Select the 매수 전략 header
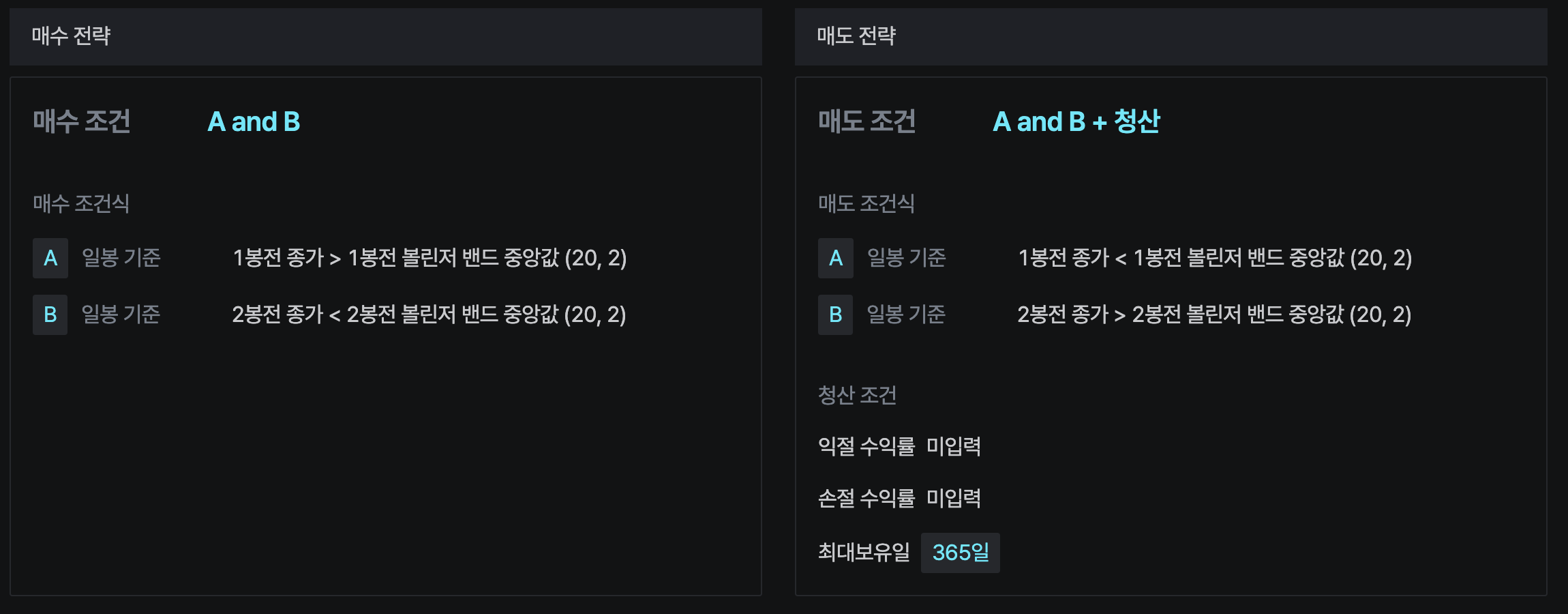The width and height of the screenshot is (1568, 614). tap(72, 36)
